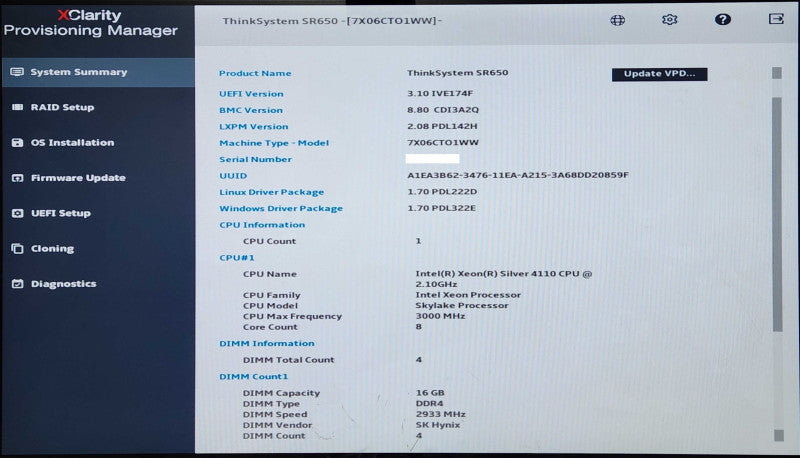Click the value 1.70 PDL222D
Screen dimensions: 800x458
442,192
